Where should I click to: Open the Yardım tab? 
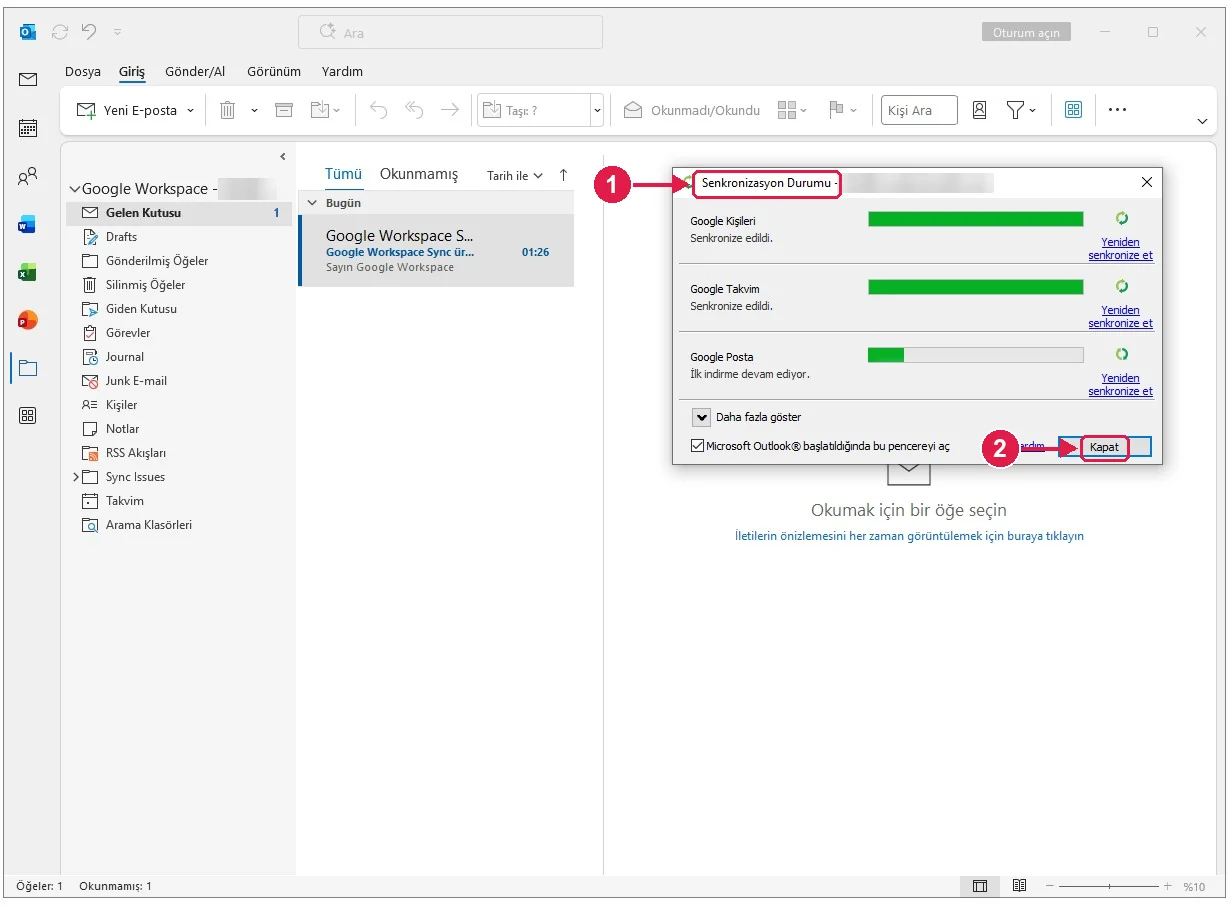(x=342, y=72)
